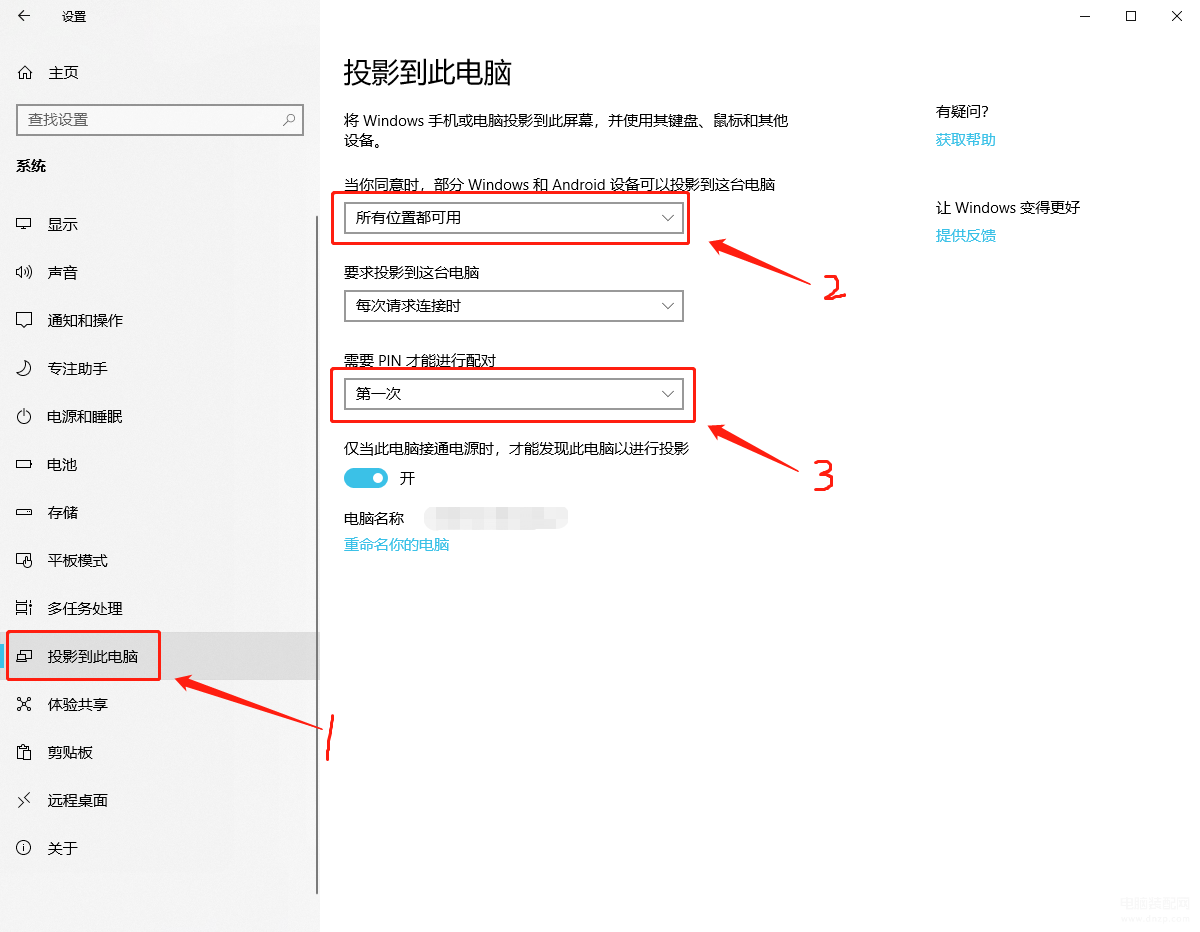Image resolution: width=1200 pixels, height=932 pixels.
Task: Click the 电池 battery icon
Action: tap(25, 464)
